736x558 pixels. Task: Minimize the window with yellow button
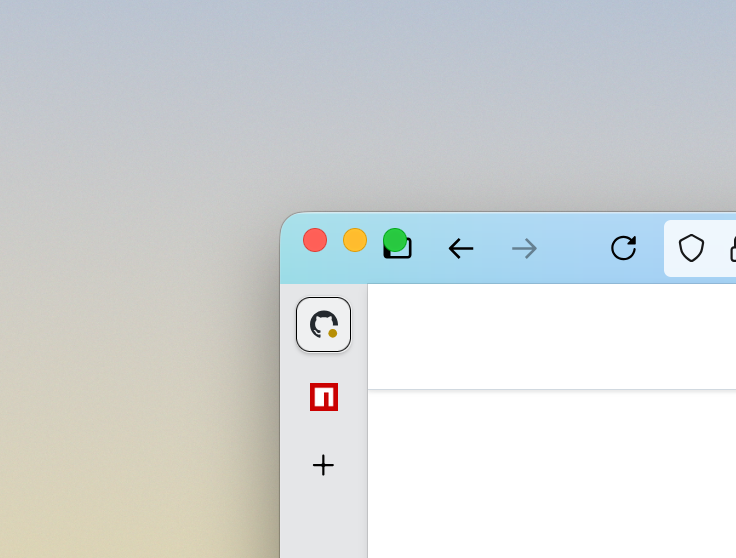pyautogui.click(x=355, y=240)
